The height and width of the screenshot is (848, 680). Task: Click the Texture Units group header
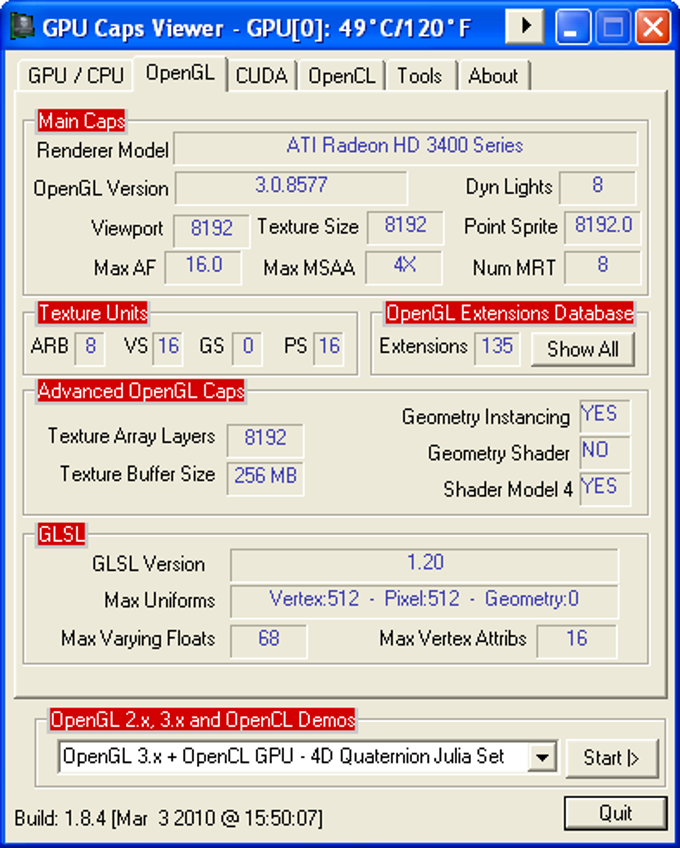pos(93,314)
